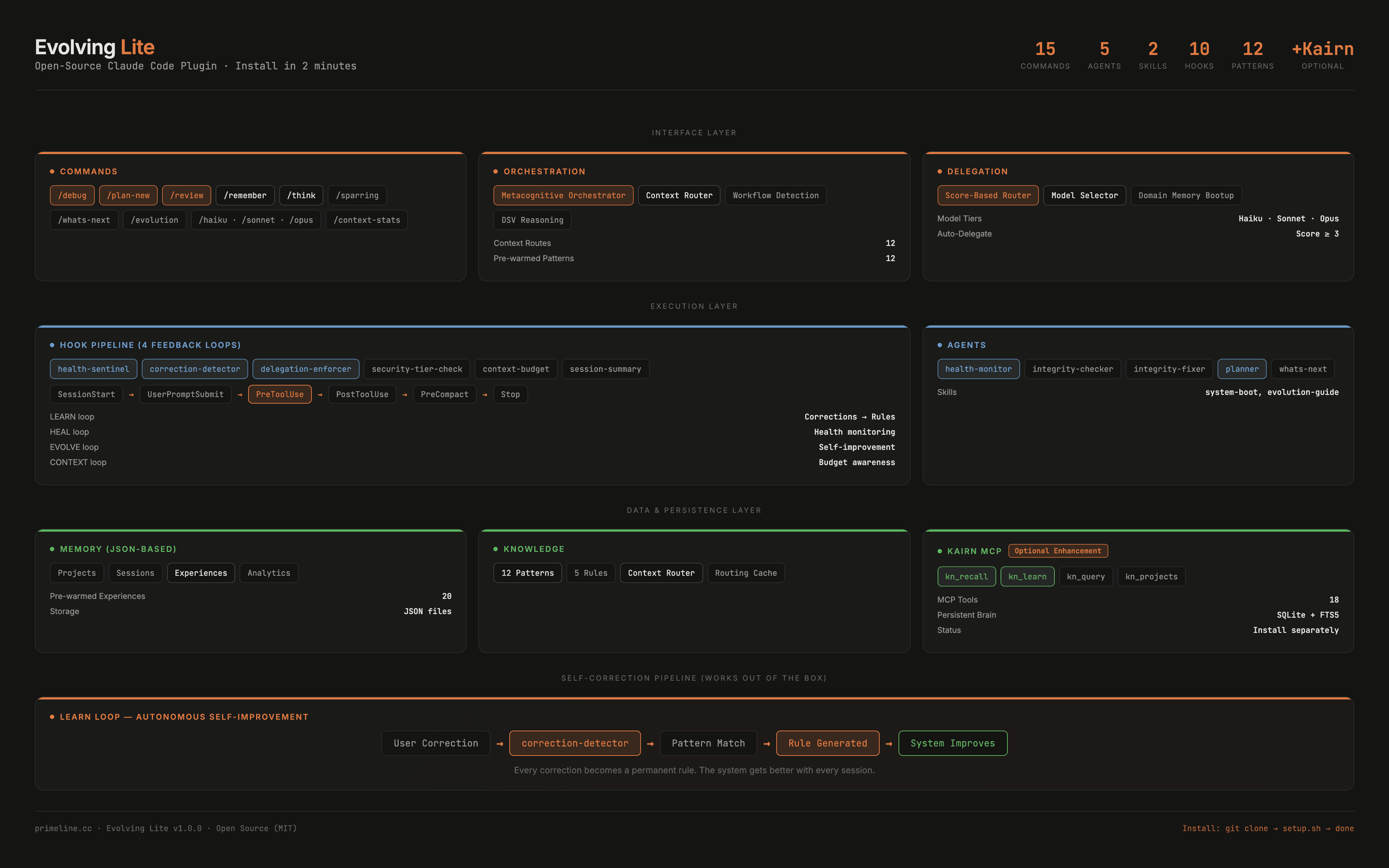Toggle the Optional Enhancement badge on Kairn MCP
Viewport: 1389px width, 868px height.
1058,550
